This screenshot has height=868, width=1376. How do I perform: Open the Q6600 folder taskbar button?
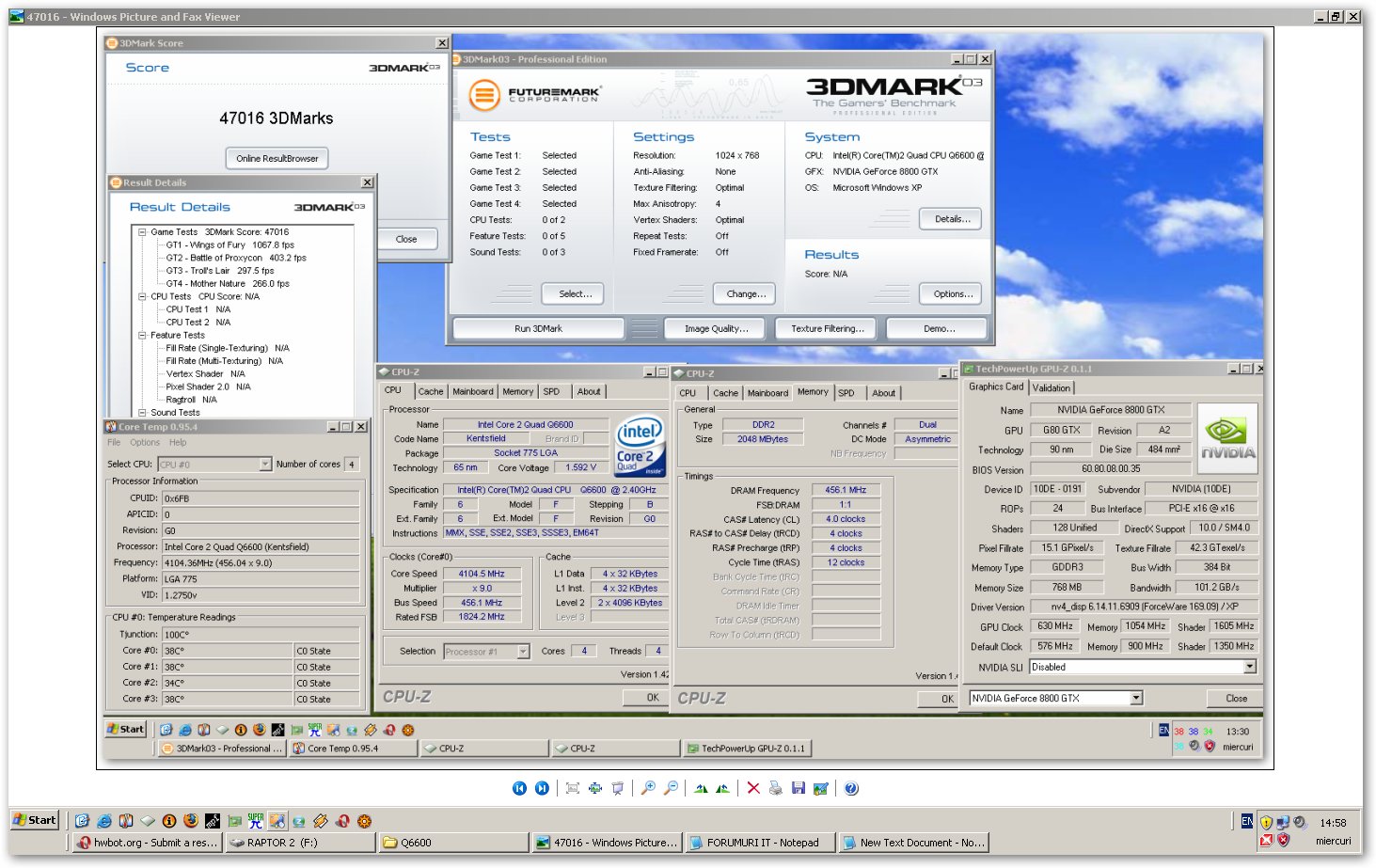[x=453, y=843]
